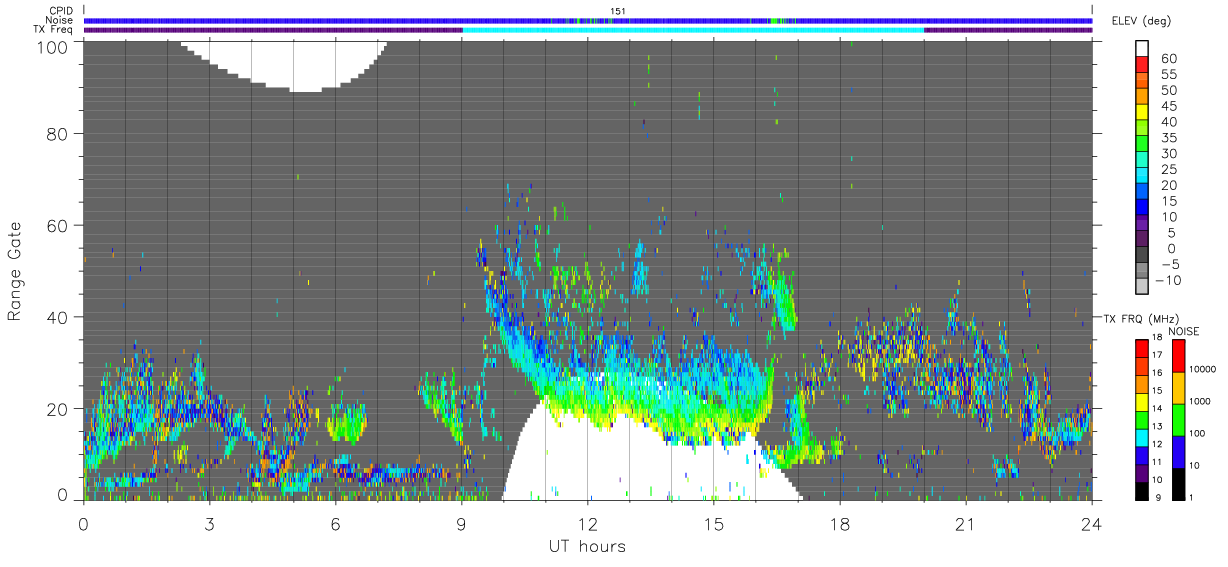
Task: Click the '45' elevation legend label
Action: (1169, 106)
